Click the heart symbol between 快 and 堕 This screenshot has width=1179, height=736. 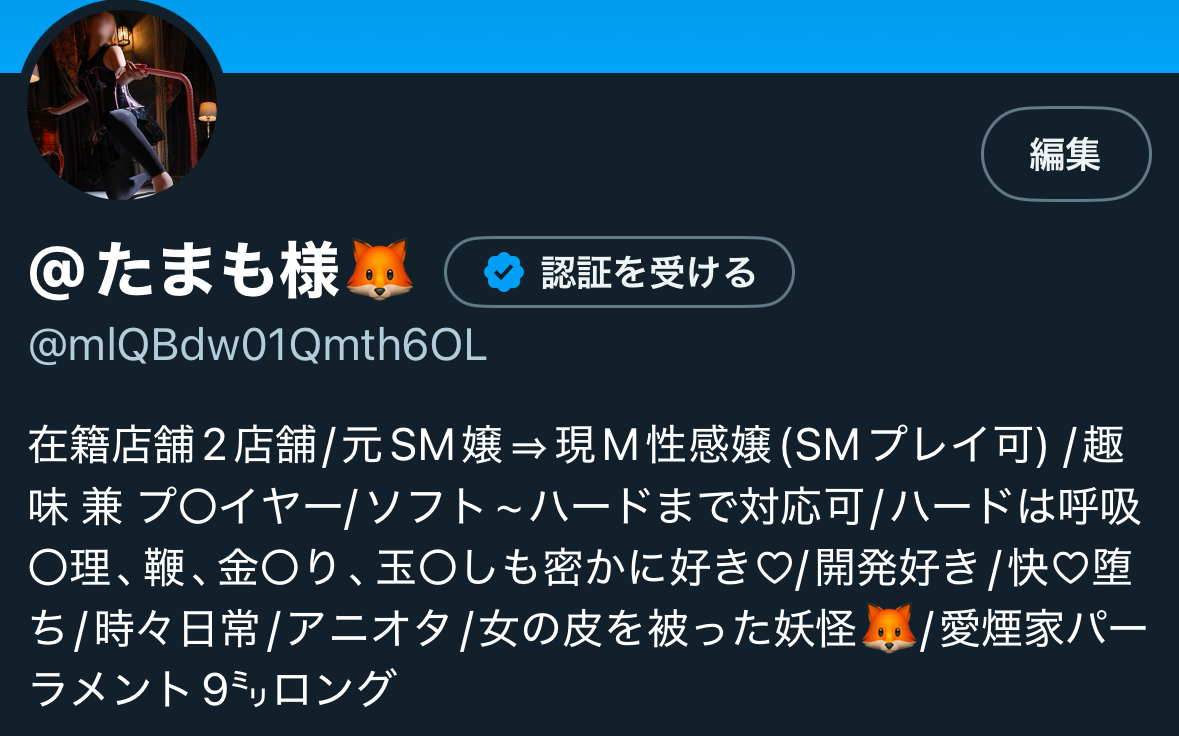[1069, 568]
